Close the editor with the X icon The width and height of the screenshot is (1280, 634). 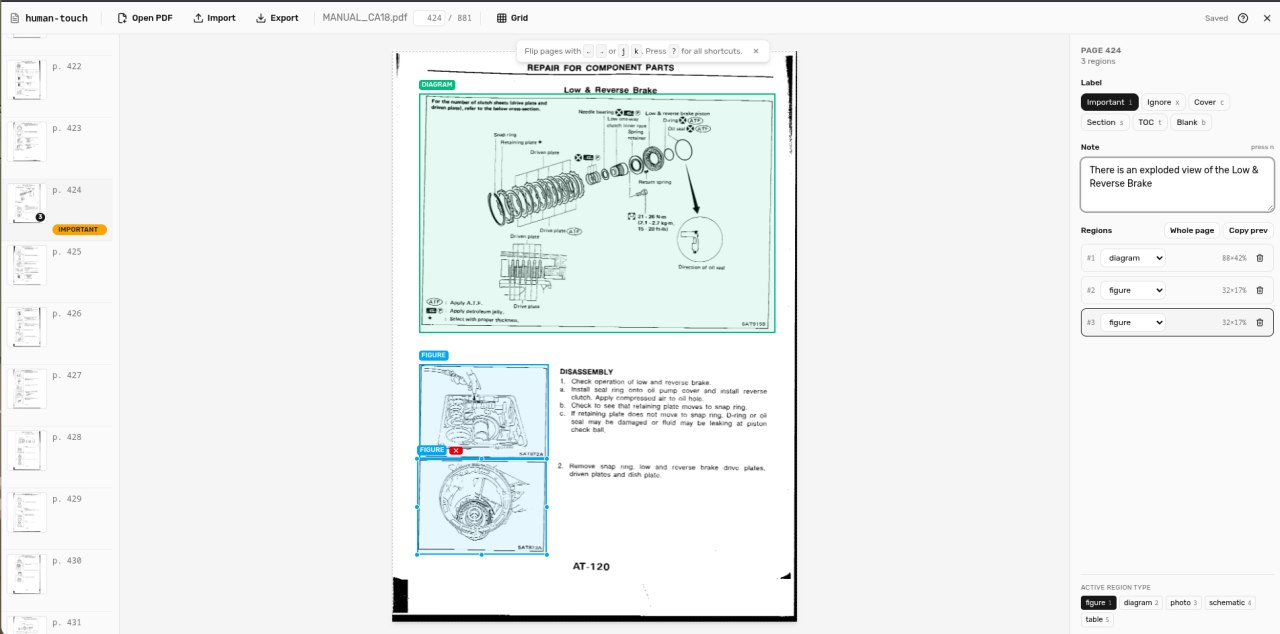(x=1266, y=18)
